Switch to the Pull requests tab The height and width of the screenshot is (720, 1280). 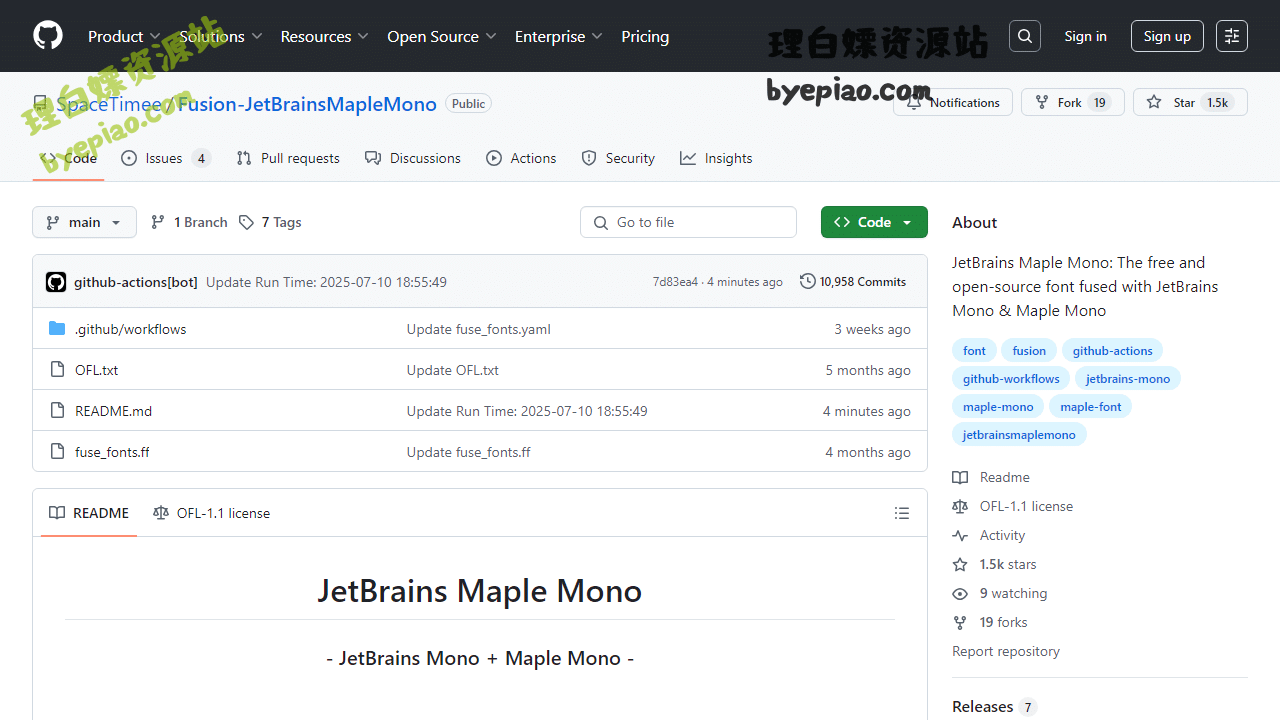pyautogui.click(x=288, y=158)
